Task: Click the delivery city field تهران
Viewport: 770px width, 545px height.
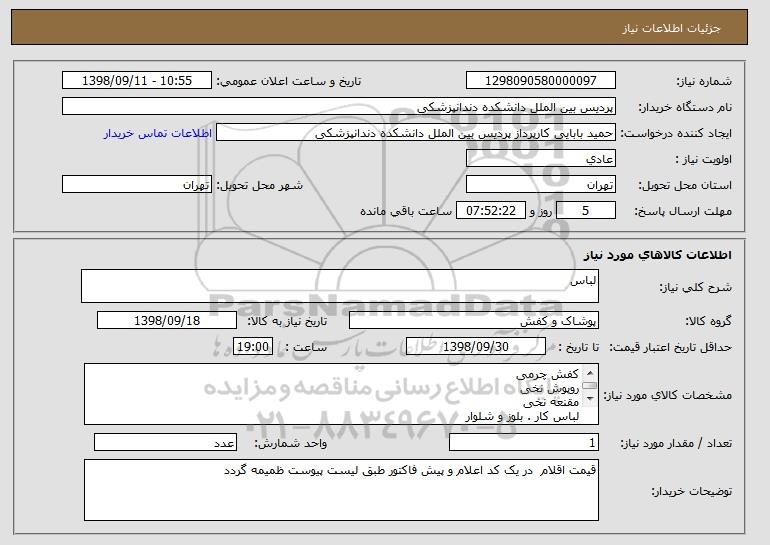Action: (x=137, y=185)
